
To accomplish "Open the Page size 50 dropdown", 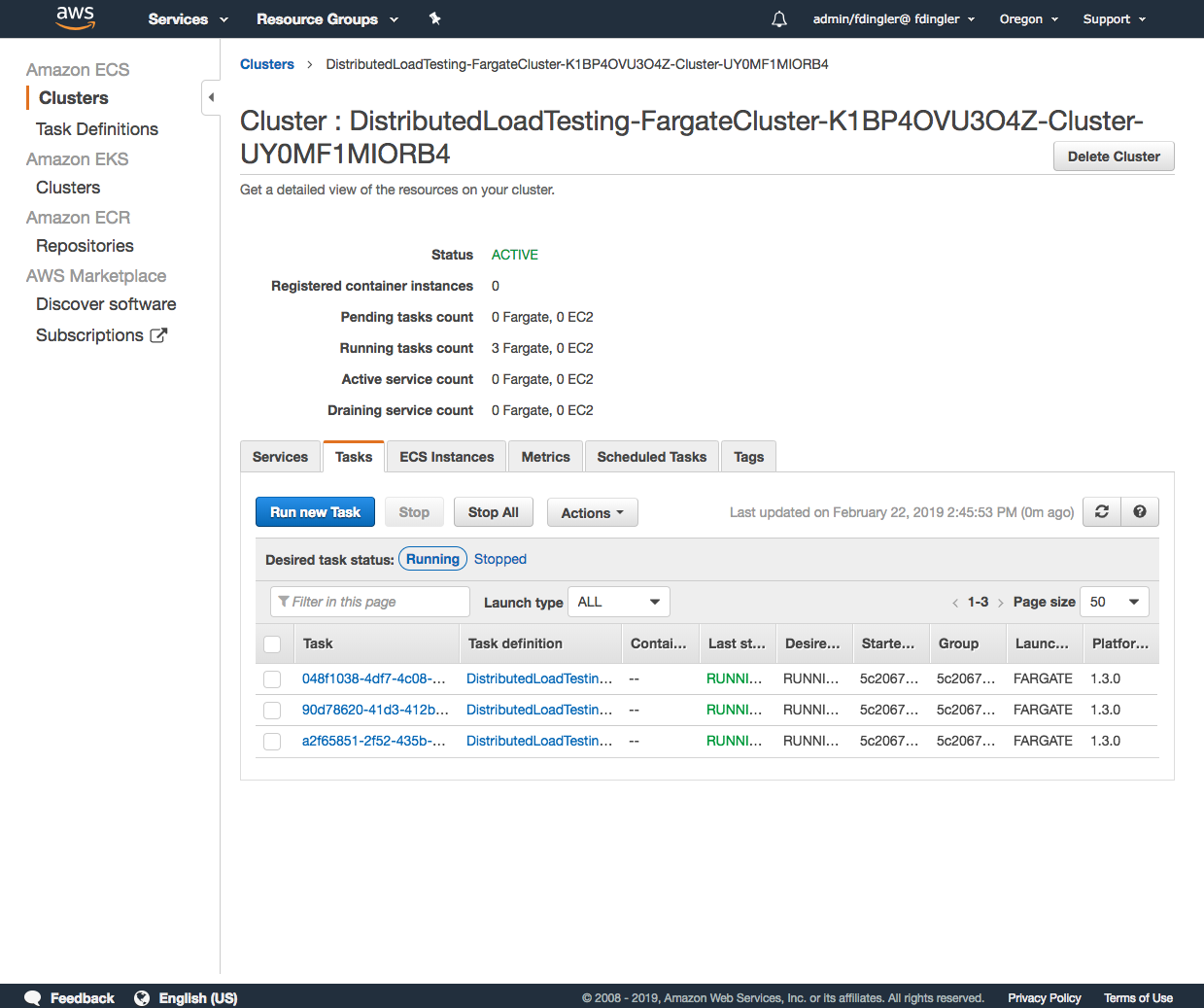I will click(1115, 602).
